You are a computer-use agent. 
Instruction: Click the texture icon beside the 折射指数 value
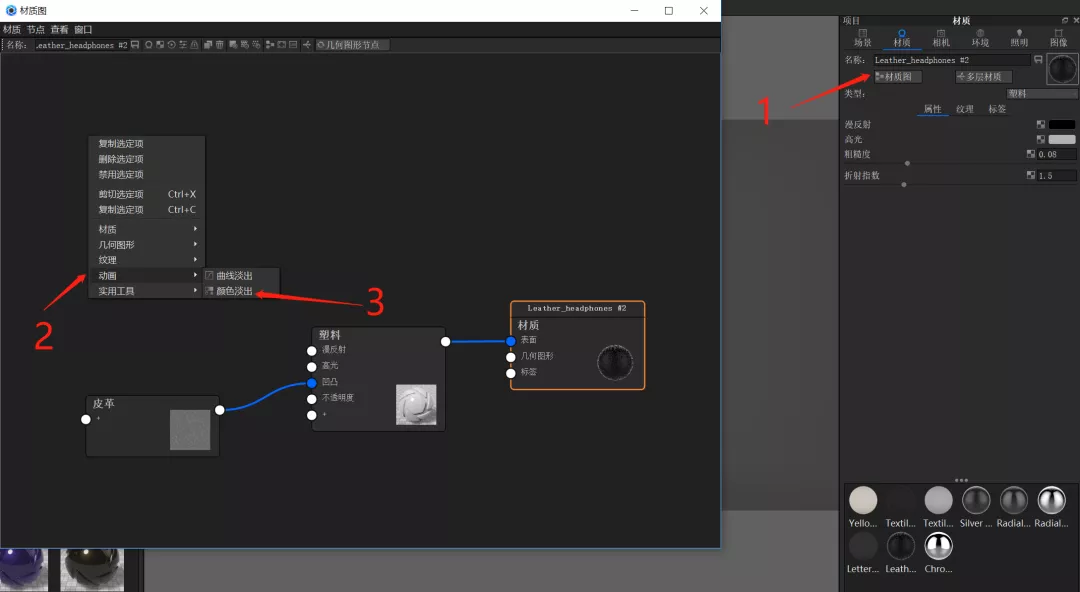1030,175
